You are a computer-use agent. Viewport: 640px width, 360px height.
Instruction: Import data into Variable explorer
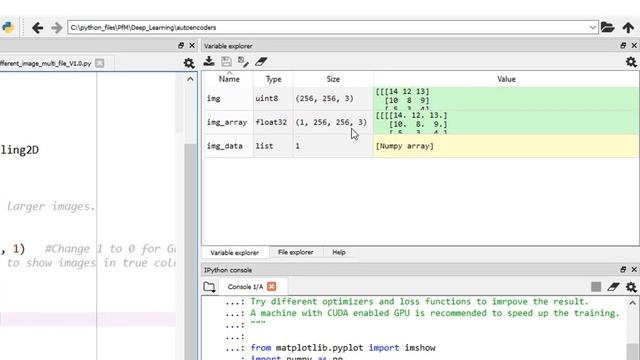coord(209,62)
